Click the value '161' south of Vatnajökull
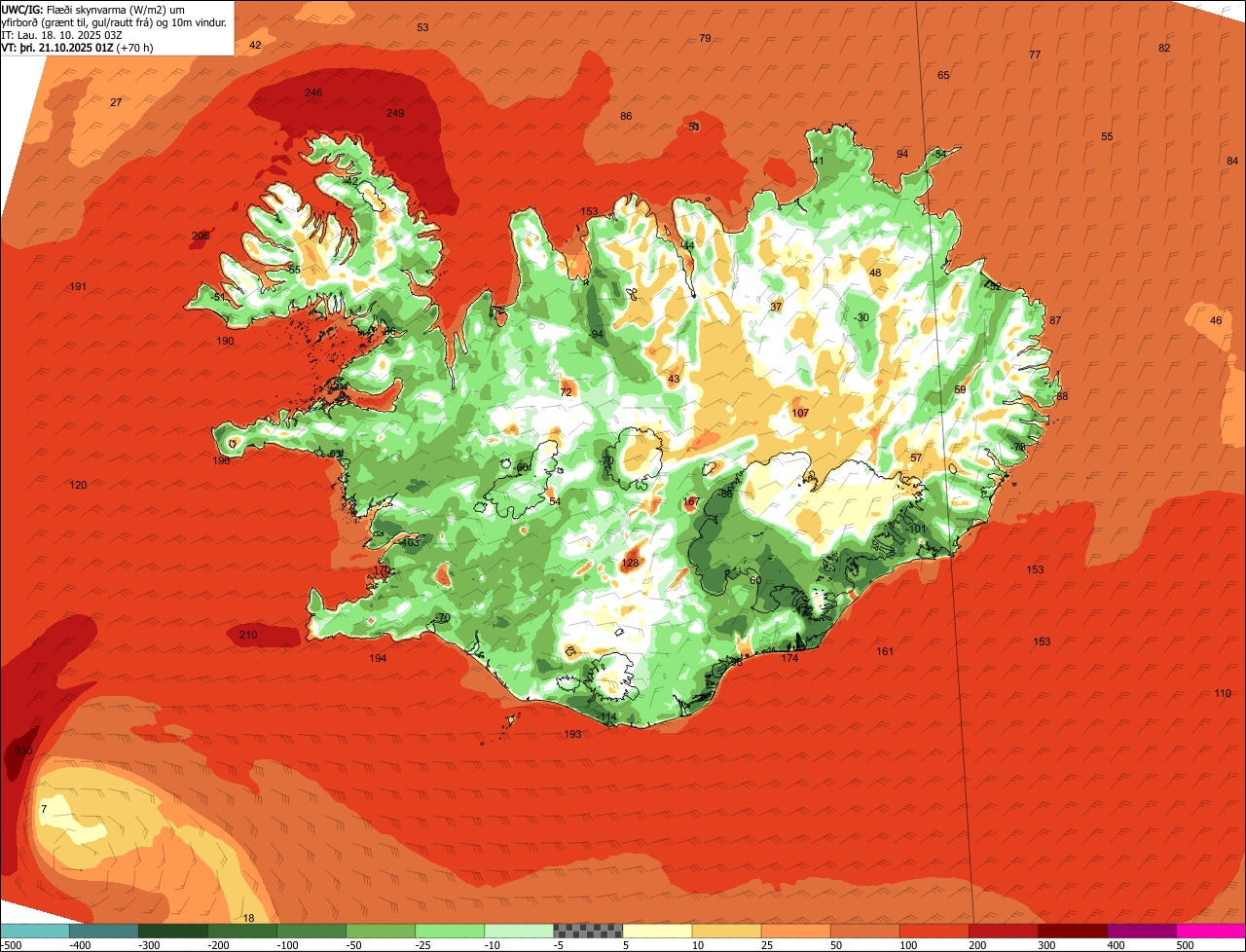1246x952 pixels. (884, 651)
